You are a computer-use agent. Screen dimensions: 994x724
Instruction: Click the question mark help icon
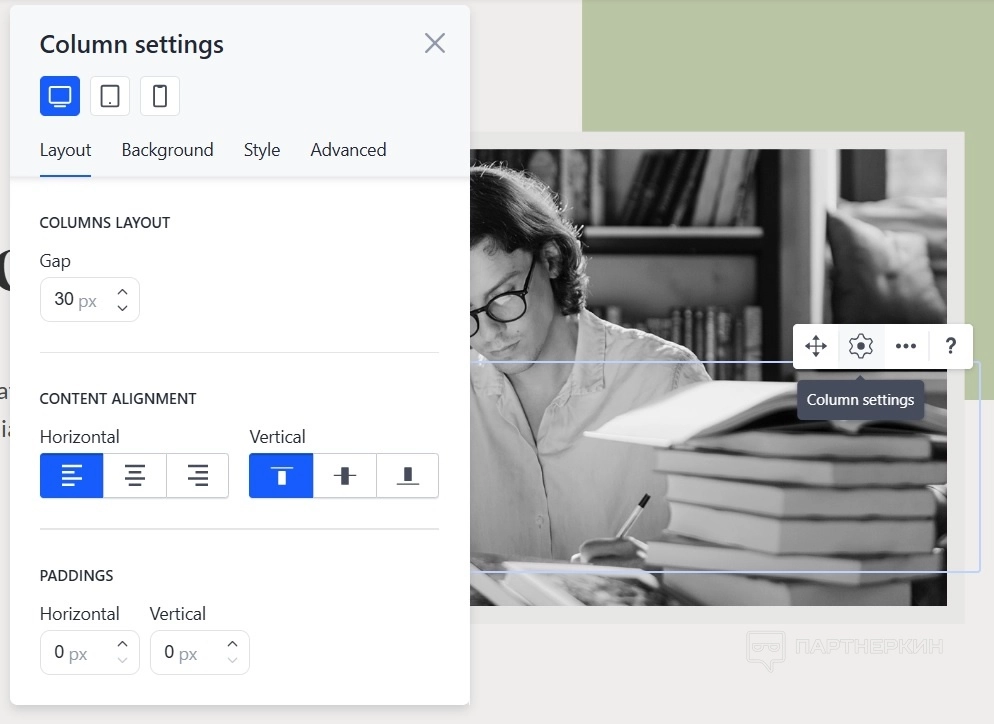coord(950,346)
